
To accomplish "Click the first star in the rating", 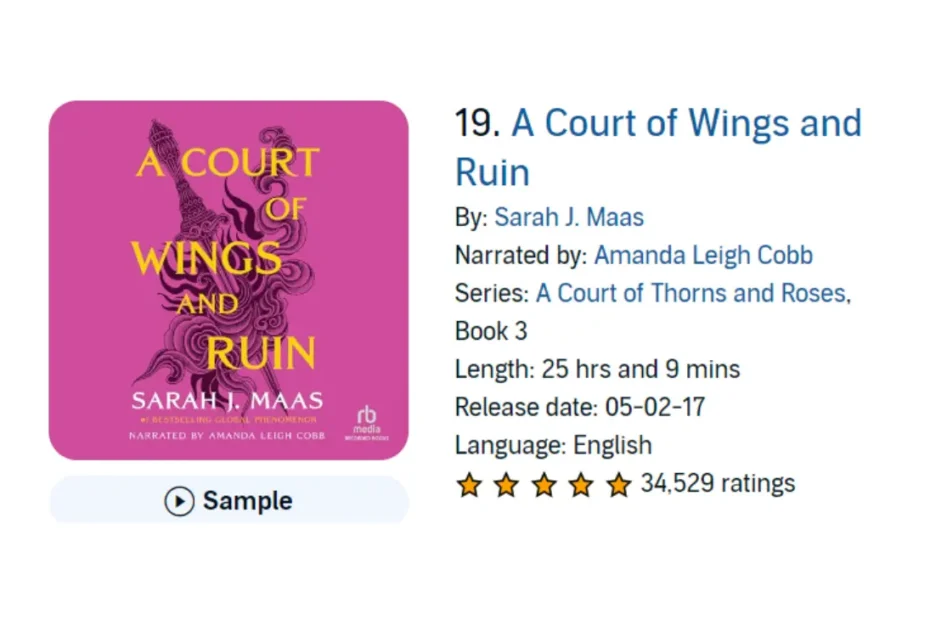I will tap(469, 484).
